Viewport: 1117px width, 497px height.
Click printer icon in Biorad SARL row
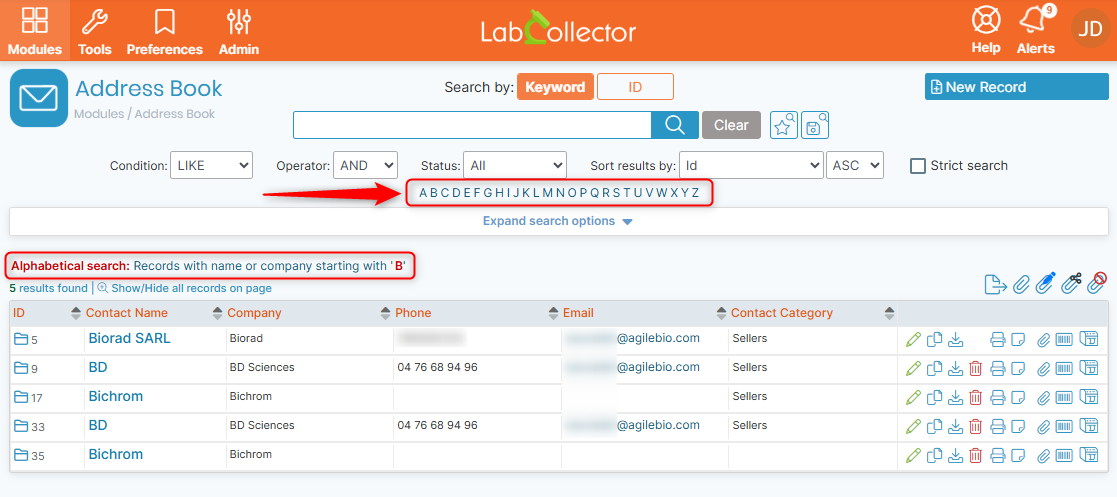tap(998, 340)
